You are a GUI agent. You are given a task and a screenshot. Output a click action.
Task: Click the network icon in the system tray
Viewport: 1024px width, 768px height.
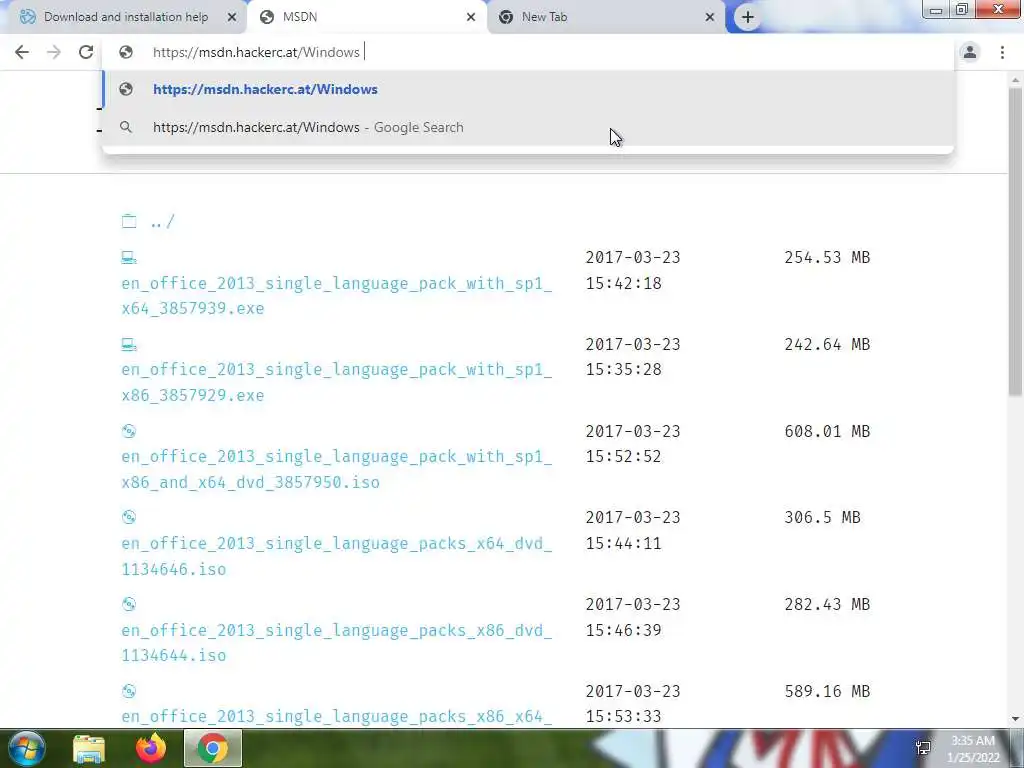[923, 748]
